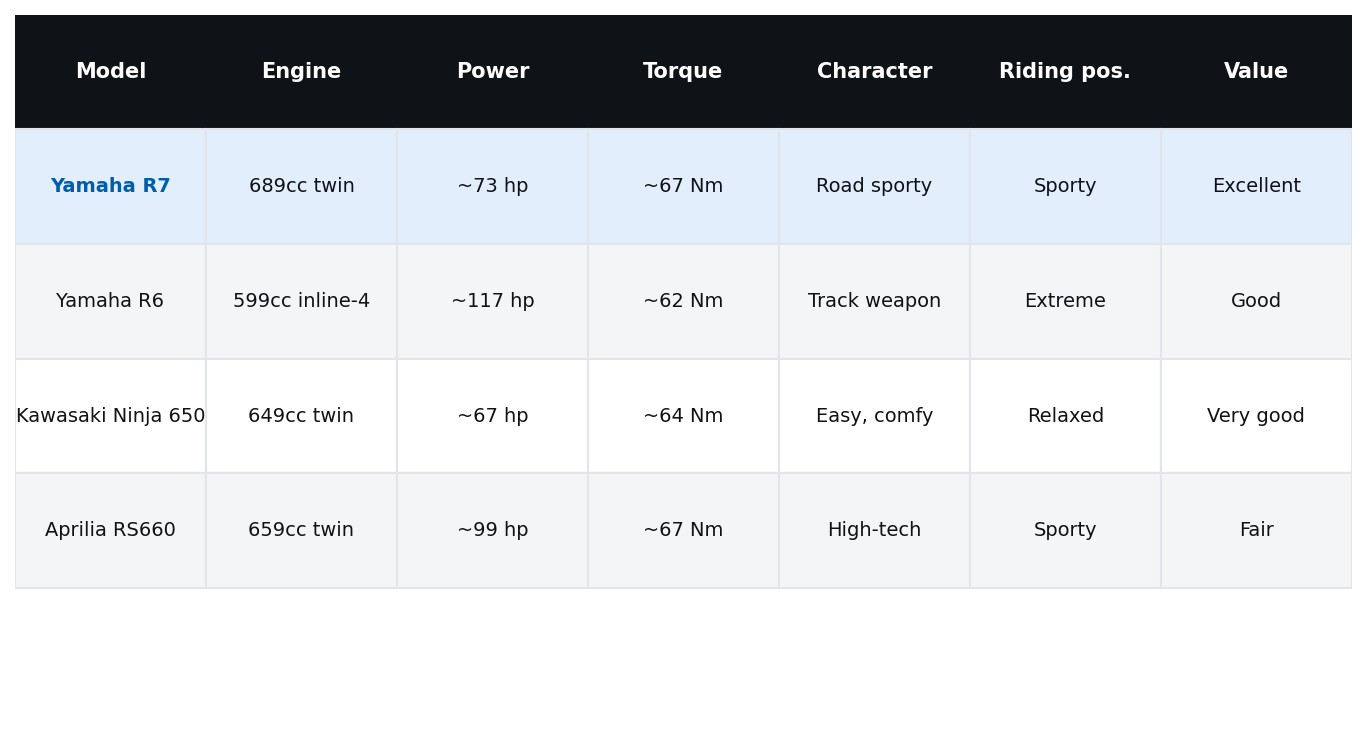Select the ~117 hp power cell
This screenshot has width=1366, height=746.
coord(492,301)
